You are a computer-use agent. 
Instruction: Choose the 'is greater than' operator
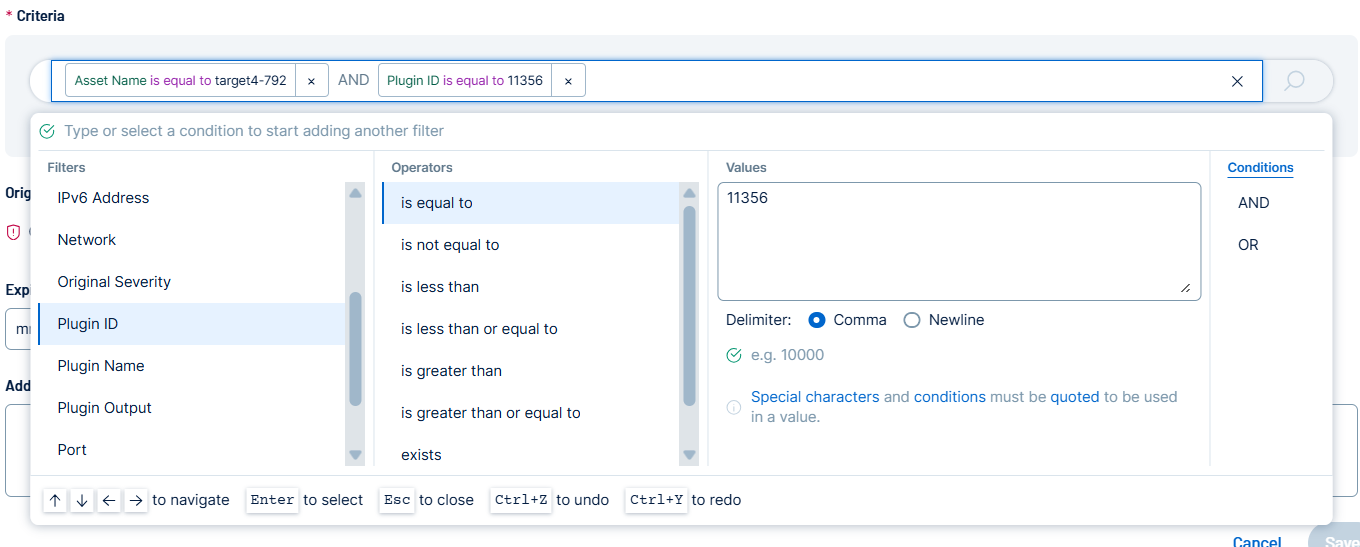tap(451, 371)
